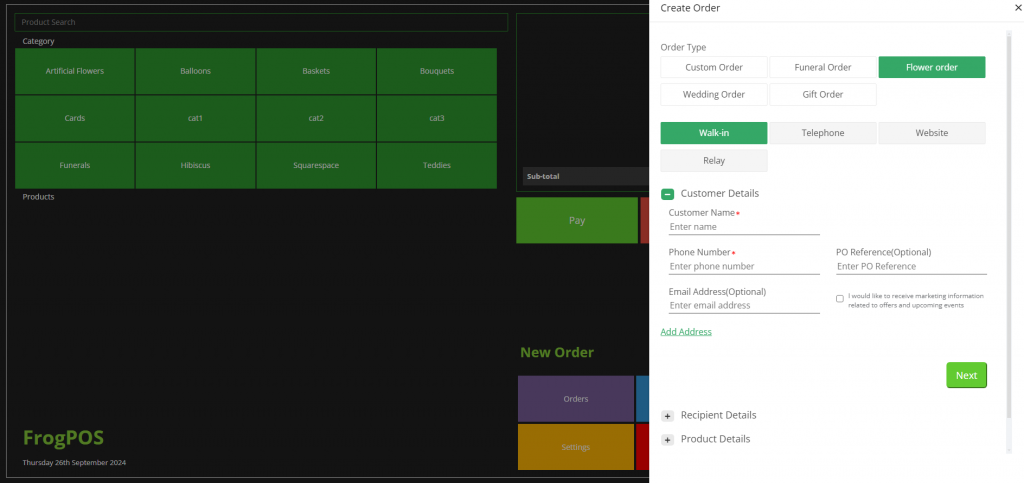The height and width of the screenshot is (483, 1024).
Task: Pick Custom Order type
Action: 714,67
